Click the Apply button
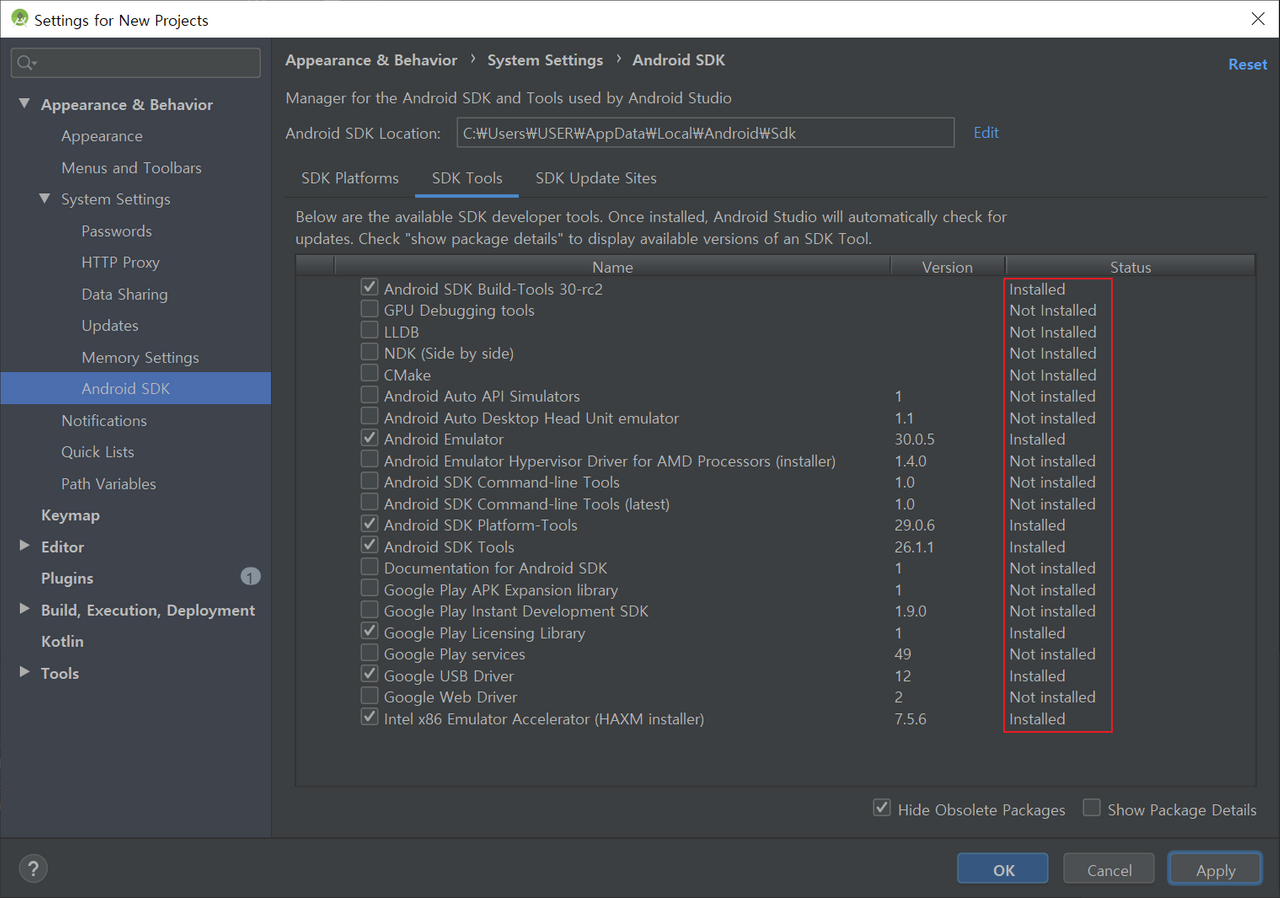This screenshot has width=1280, height=898. click(x=1215, y=870)
